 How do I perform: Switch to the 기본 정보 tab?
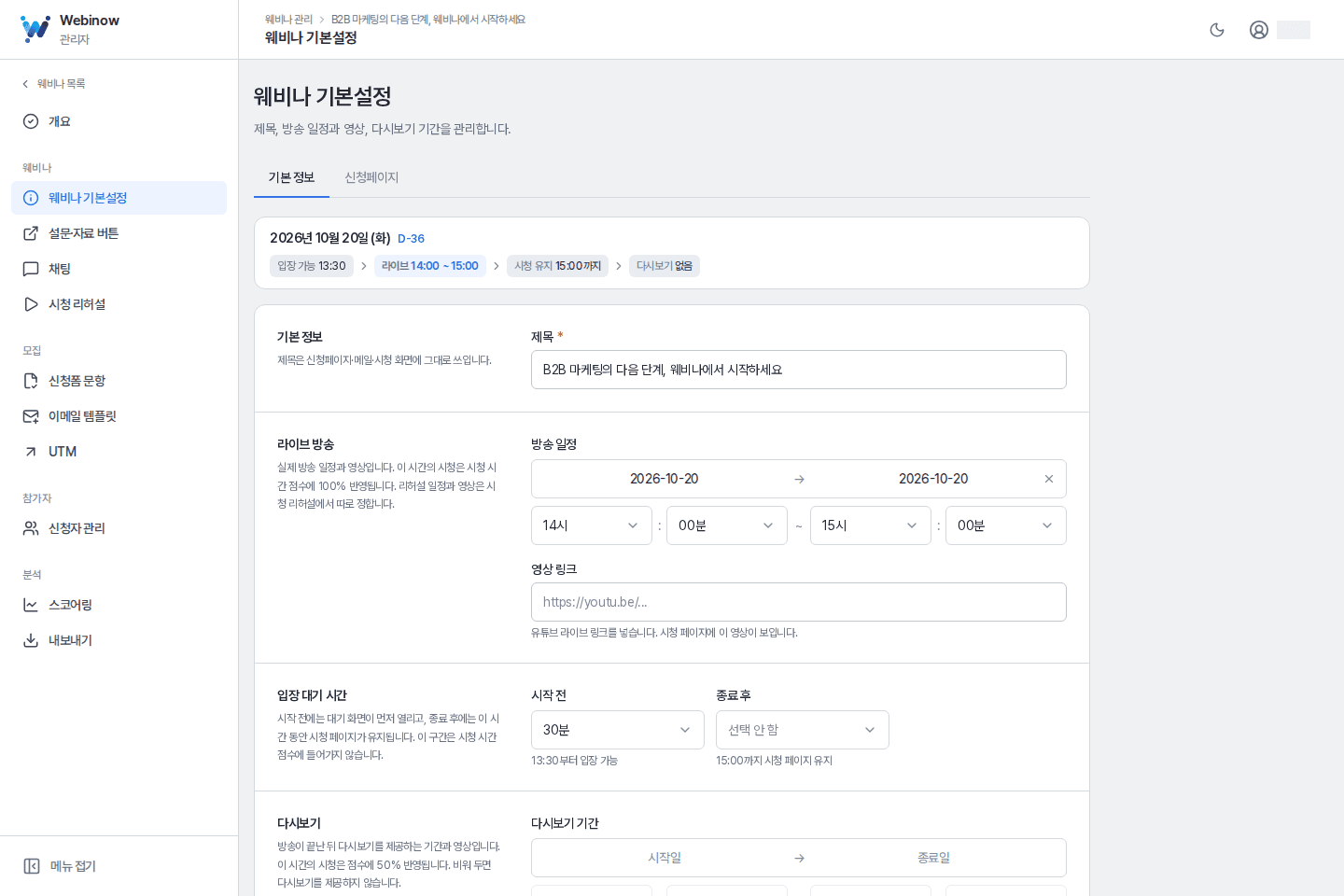[291, 177]
